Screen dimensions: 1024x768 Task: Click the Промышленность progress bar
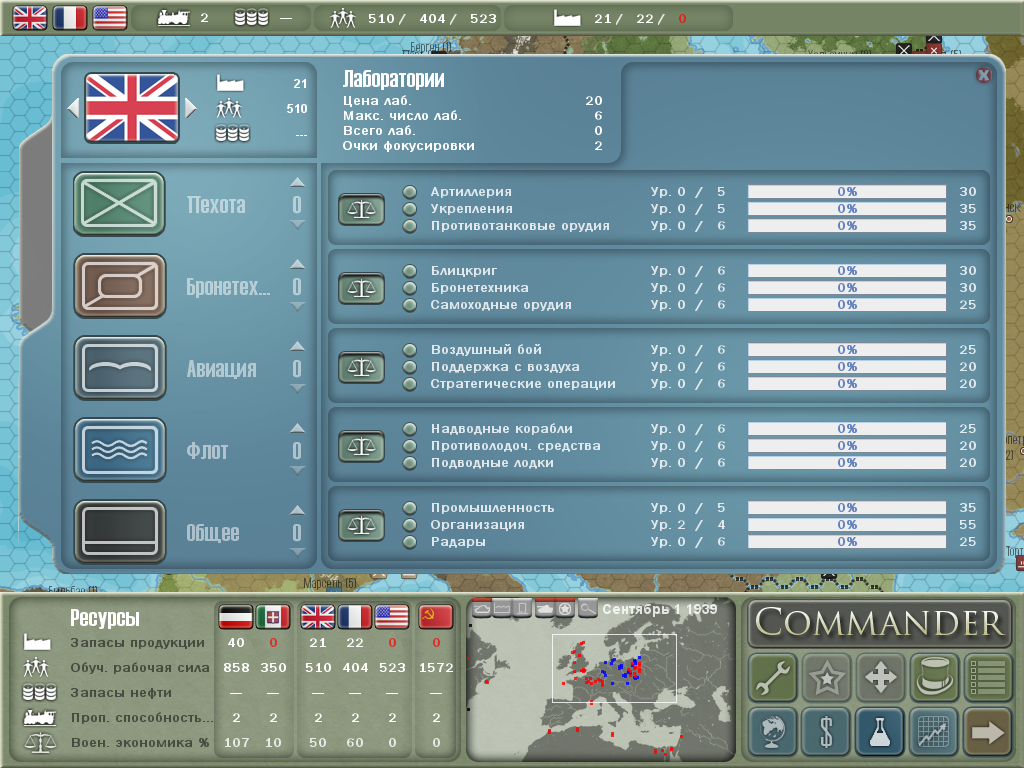[847, 508]
